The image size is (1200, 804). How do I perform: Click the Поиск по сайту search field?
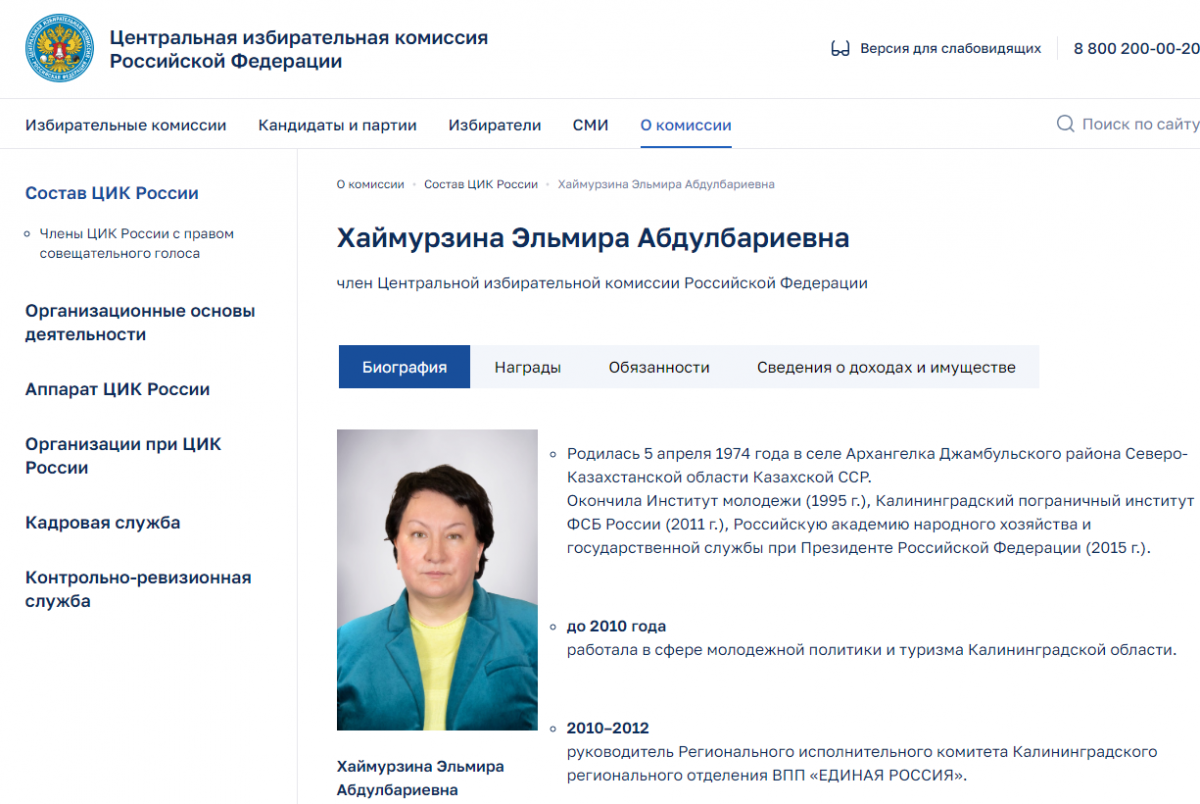point(1139,124)
